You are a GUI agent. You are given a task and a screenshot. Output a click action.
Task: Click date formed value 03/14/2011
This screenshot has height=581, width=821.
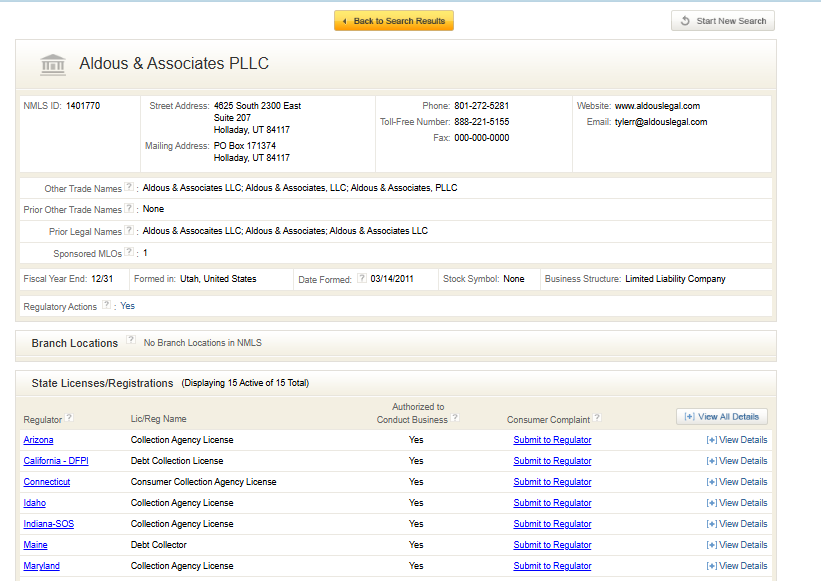click(392, 279)
